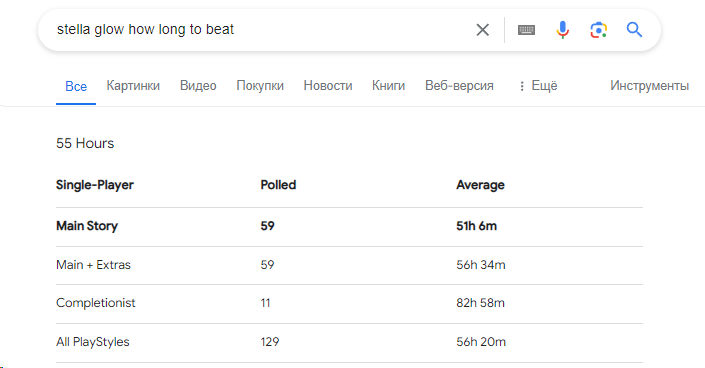Screen dimensions: 705x368
Task: Click the Completionist polled count 11
Action: tap(265, 303)
